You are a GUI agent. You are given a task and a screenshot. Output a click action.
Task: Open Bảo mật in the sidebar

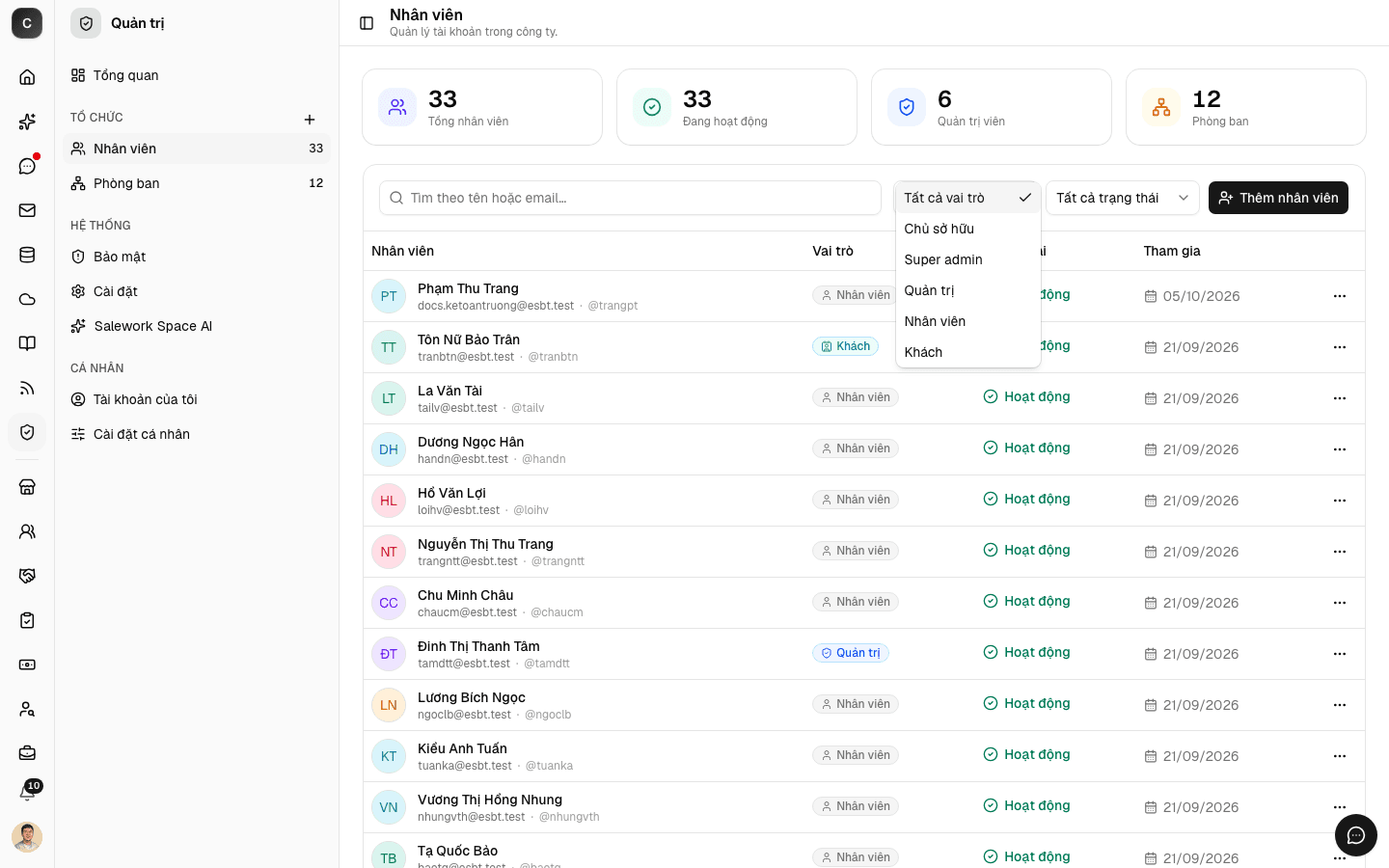(197, 257)
